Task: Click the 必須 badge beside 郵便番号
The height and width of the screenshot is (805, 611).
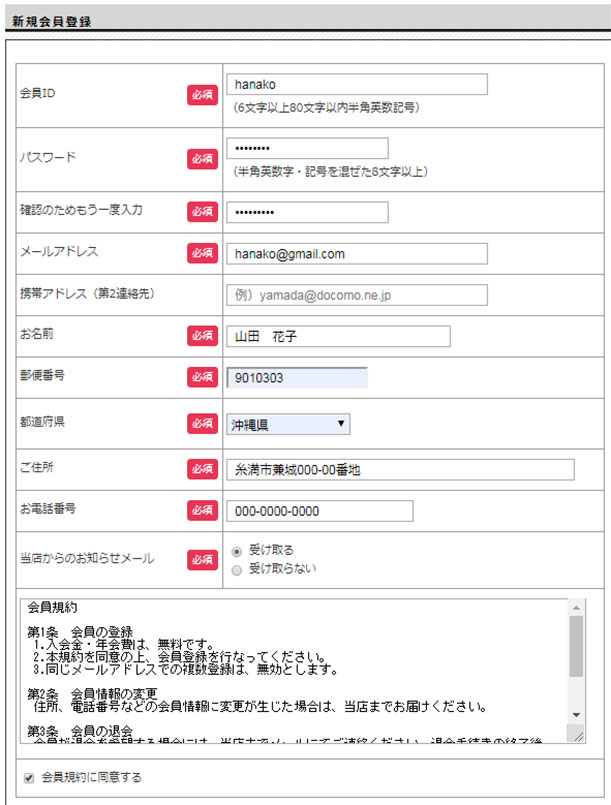Action: tap(202, 377)
